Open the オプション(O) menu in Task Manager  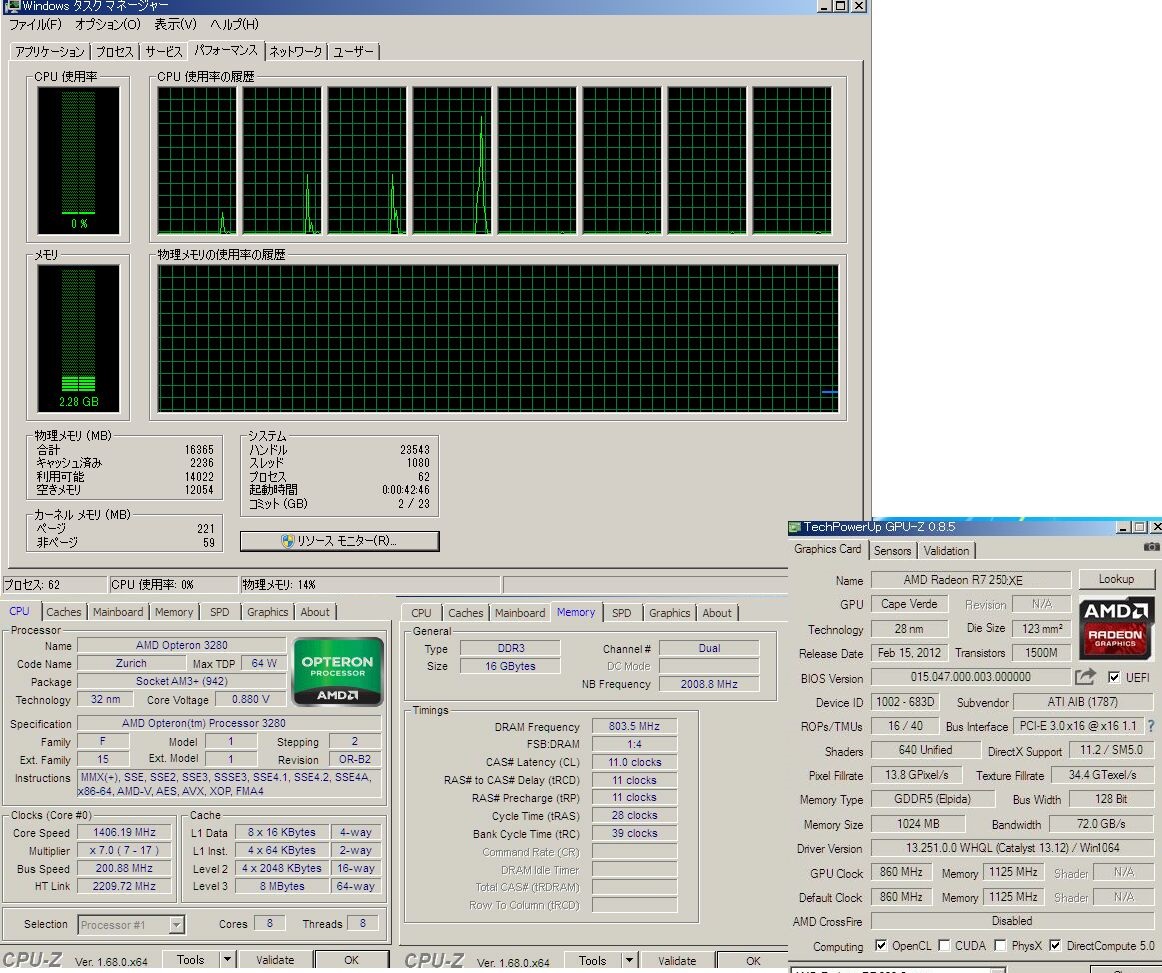pyautogui.click(x=108, y=24)
